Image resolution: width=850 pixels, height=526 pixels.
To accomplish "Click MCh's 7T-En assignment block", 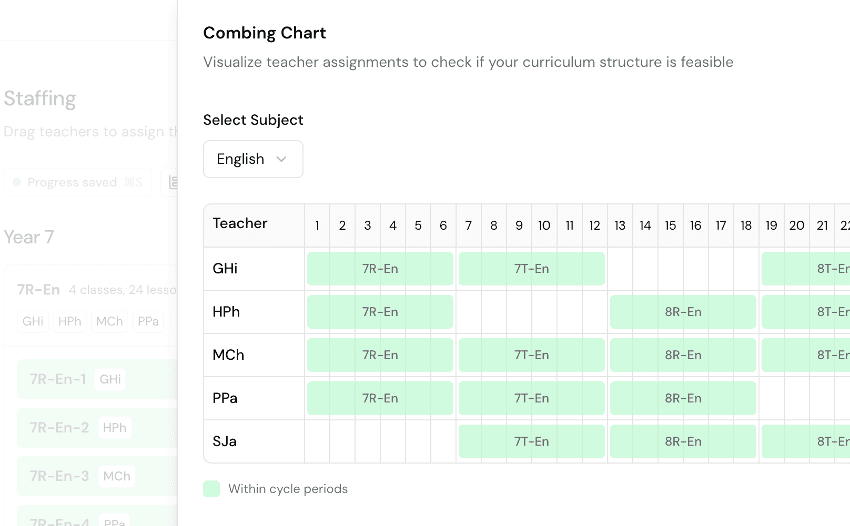I will point(531,355).
